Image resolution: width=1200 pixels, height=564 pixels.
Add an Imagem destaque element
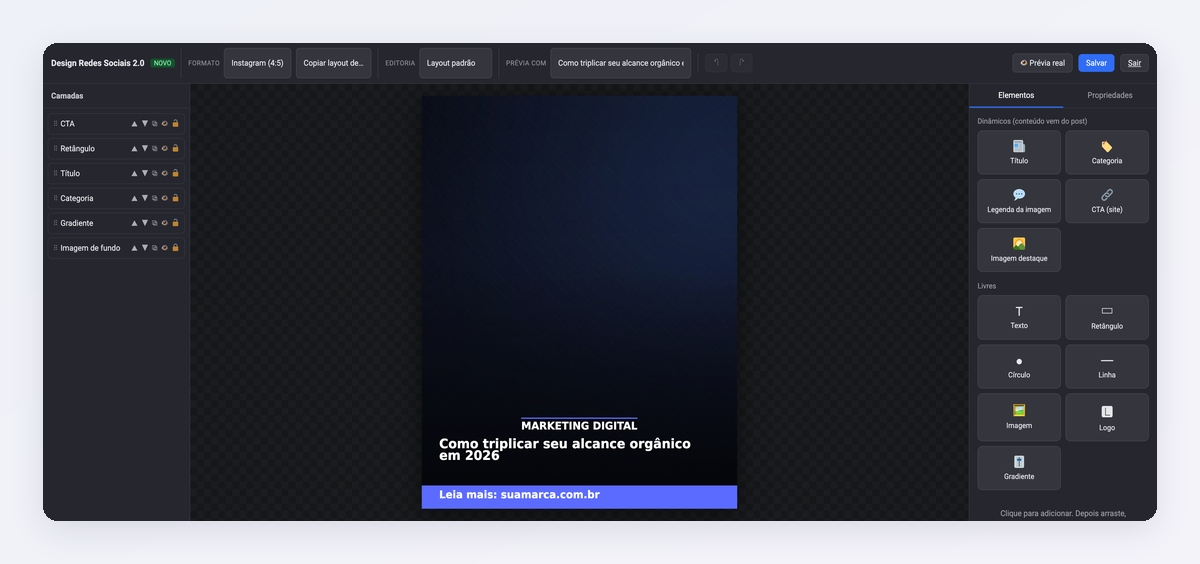click(1019, 250)
